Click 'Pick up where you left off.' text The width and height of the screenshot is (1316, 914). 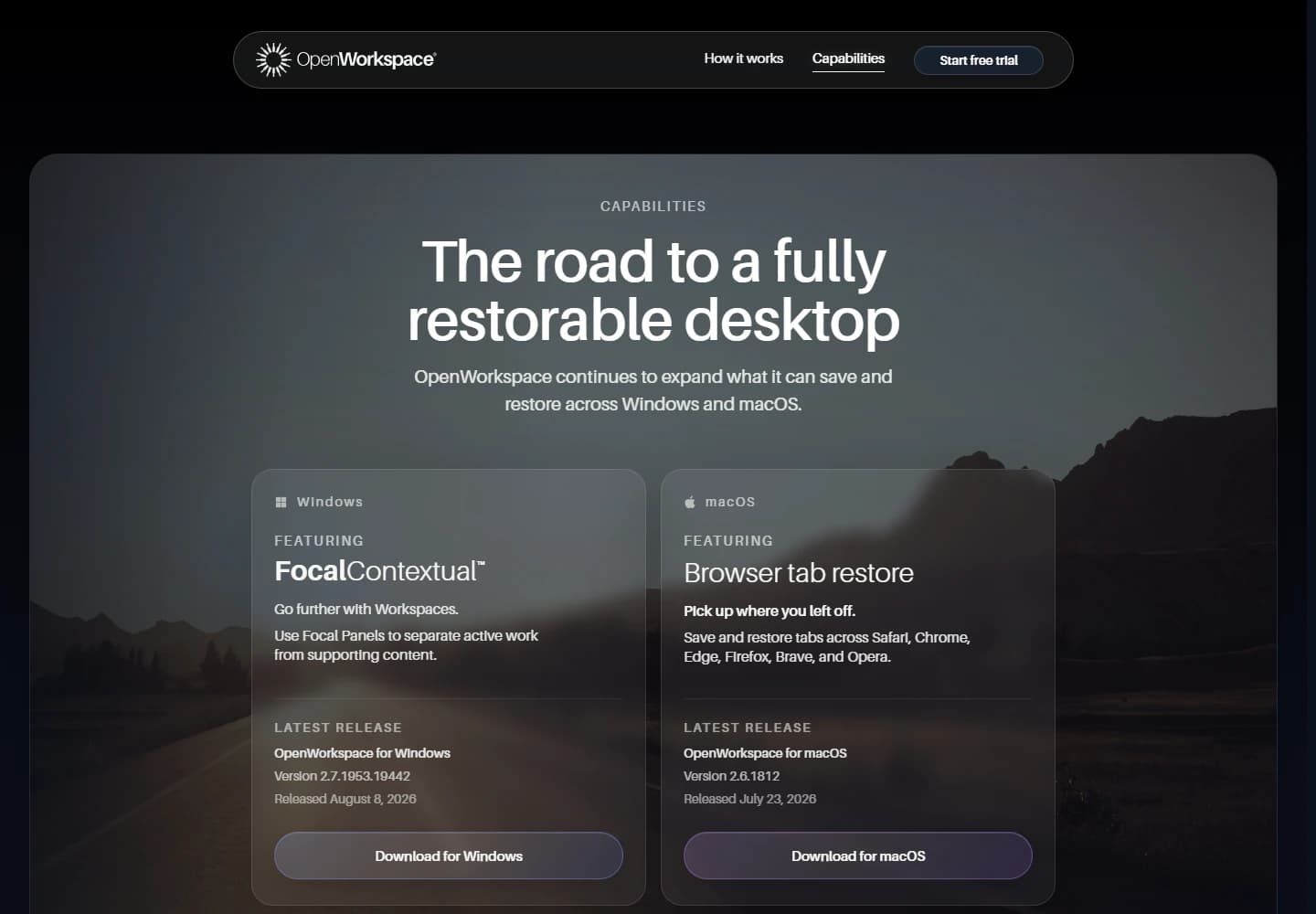click(769, 611)
